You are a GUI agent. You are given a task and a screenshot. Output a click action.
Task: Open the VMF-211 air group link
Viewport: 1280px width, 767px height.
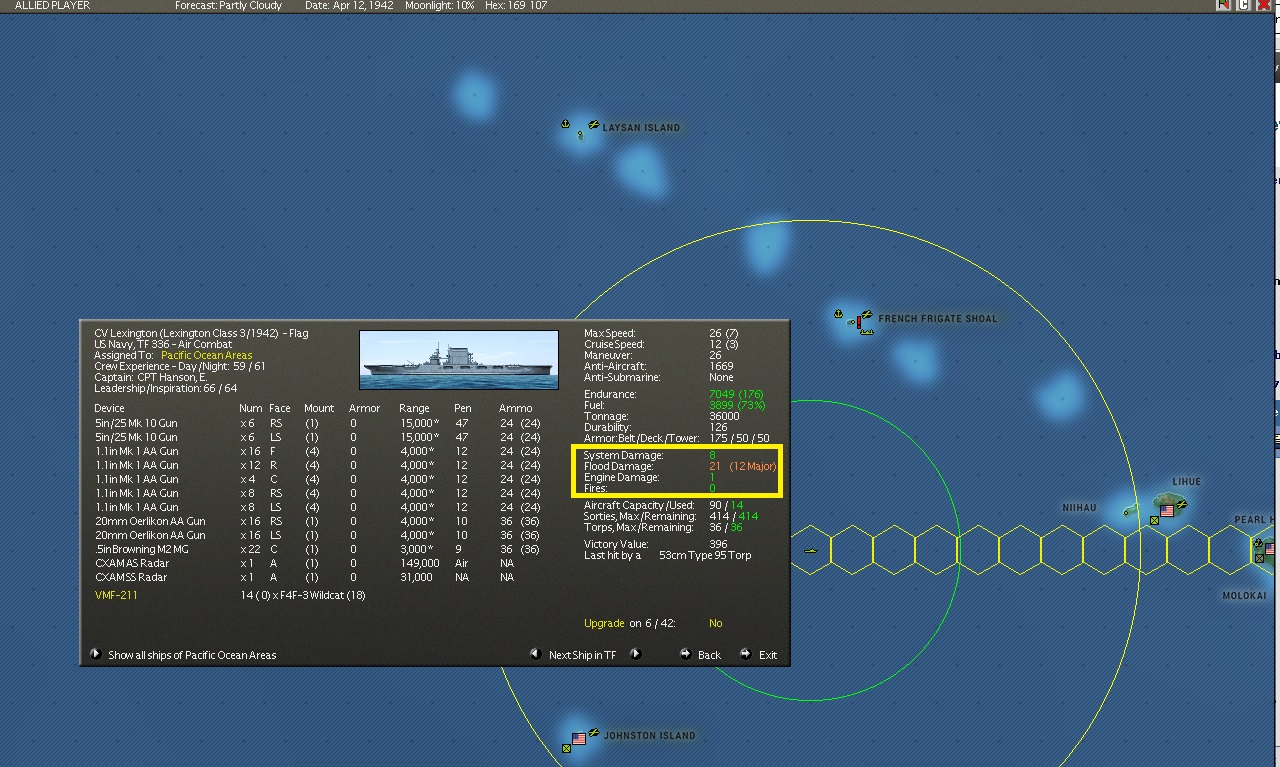pyautogui.click(x=116, y=595)
